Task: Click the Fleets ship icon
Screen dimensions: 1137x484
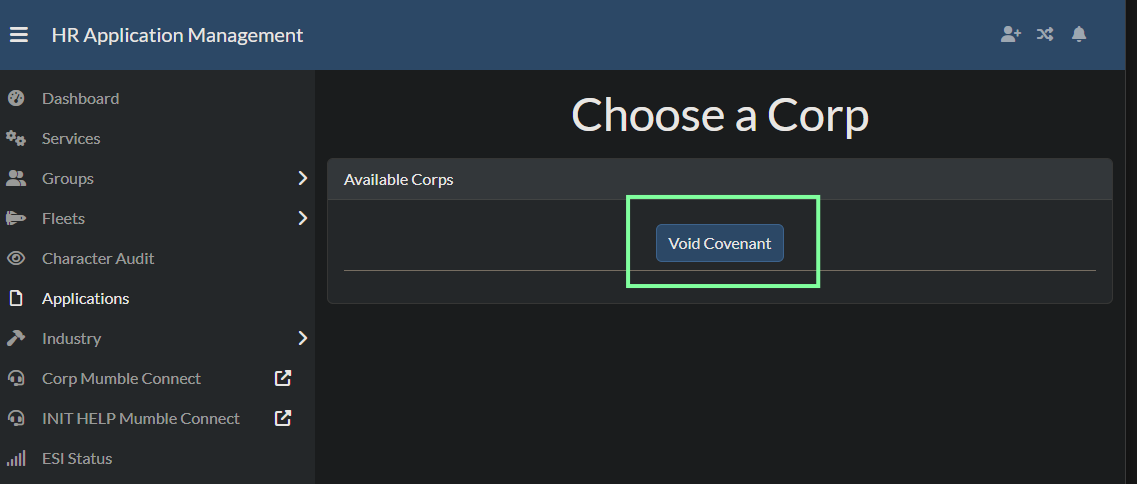Action: pyautogui.click(x=16, y=218)
